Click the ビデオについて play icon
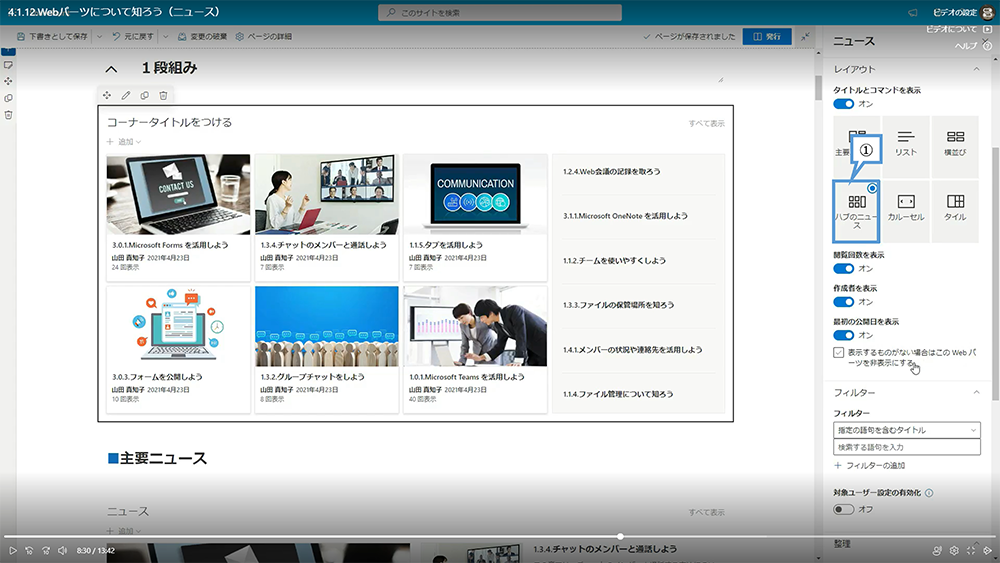The height and width of the screenshot is (563, 1000). click(987, 29)
